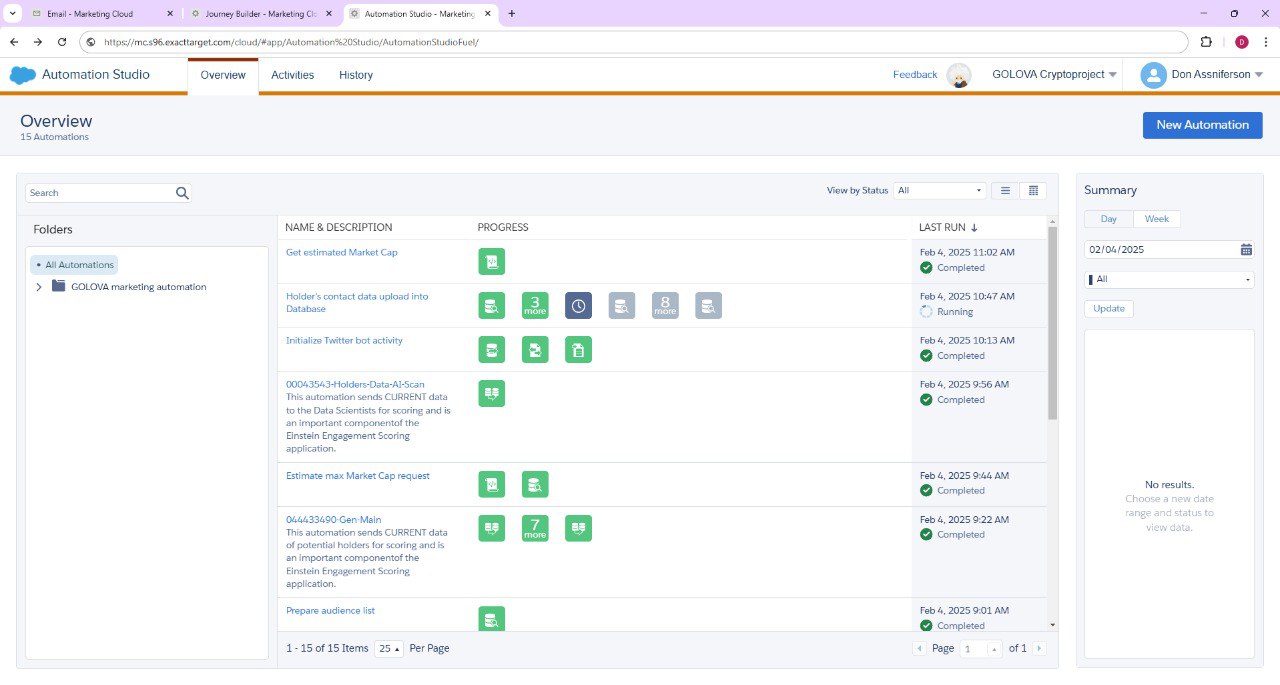1280x685 pixels.
Task: Open GOLOVA Cryptoproject account dropdown
Action: click(1054, 75)
